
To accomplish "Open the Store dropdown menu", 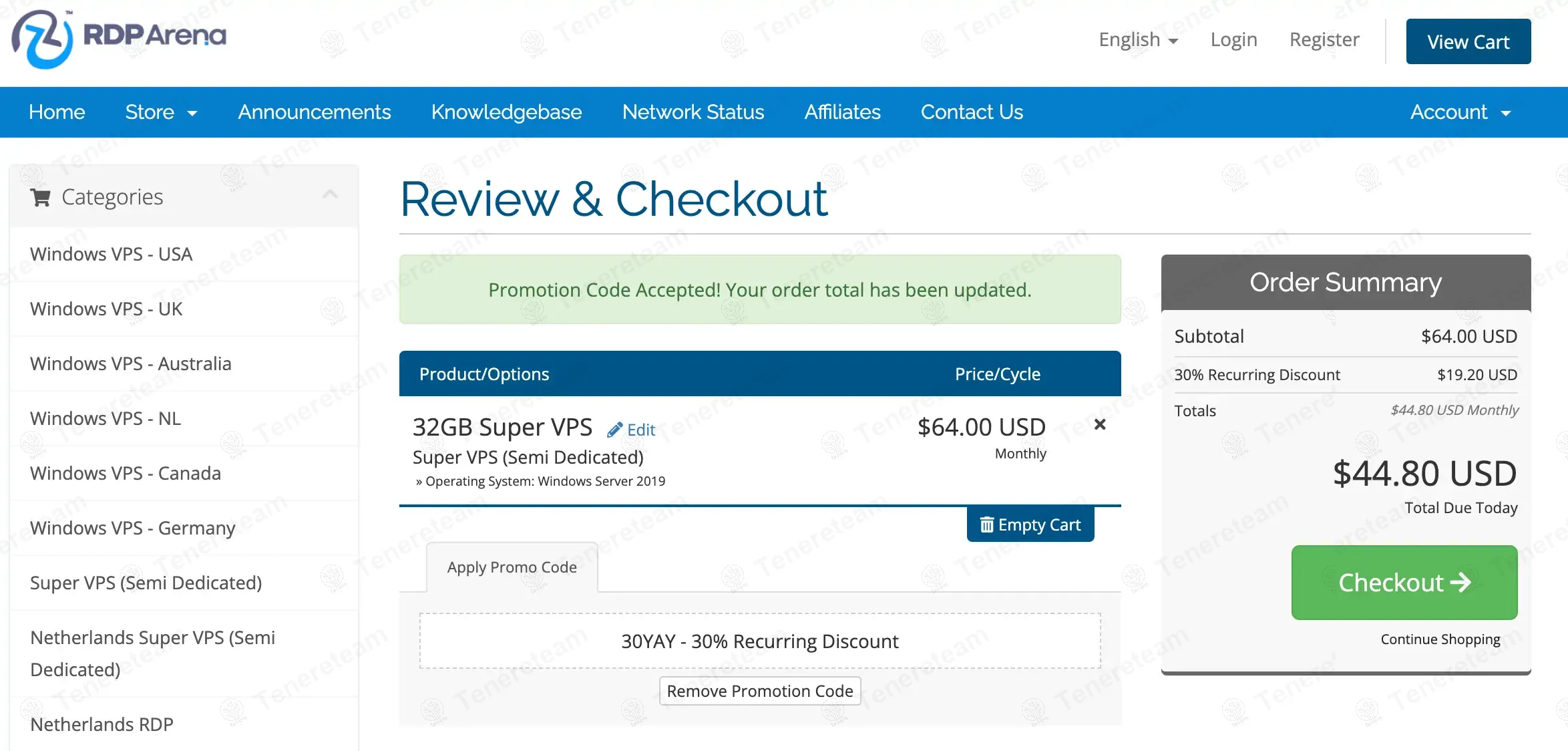I will (160, 112).
